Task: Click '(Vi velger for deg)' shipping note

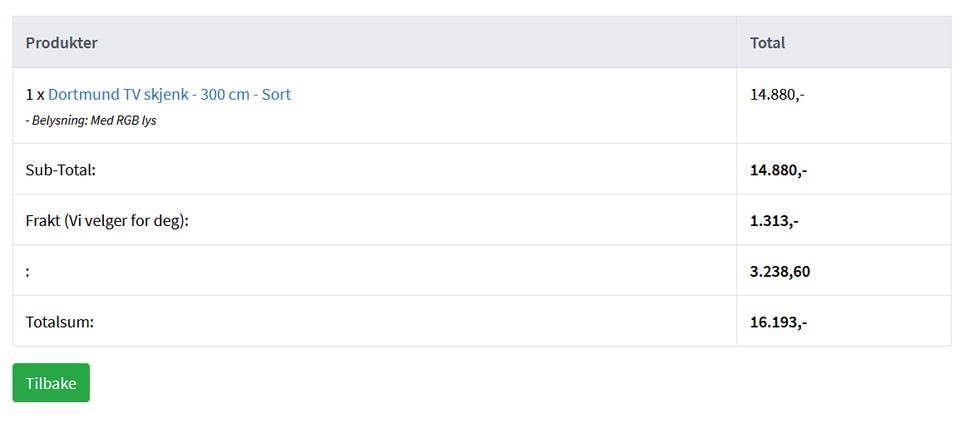Action: 127,220
